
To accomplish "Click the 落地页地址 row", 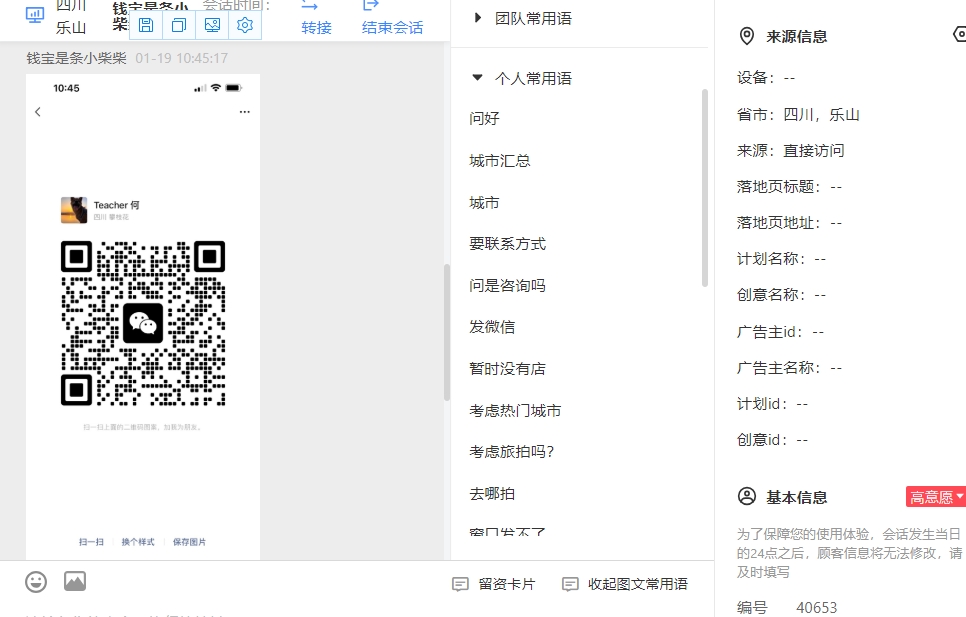I will pos(790,222).
